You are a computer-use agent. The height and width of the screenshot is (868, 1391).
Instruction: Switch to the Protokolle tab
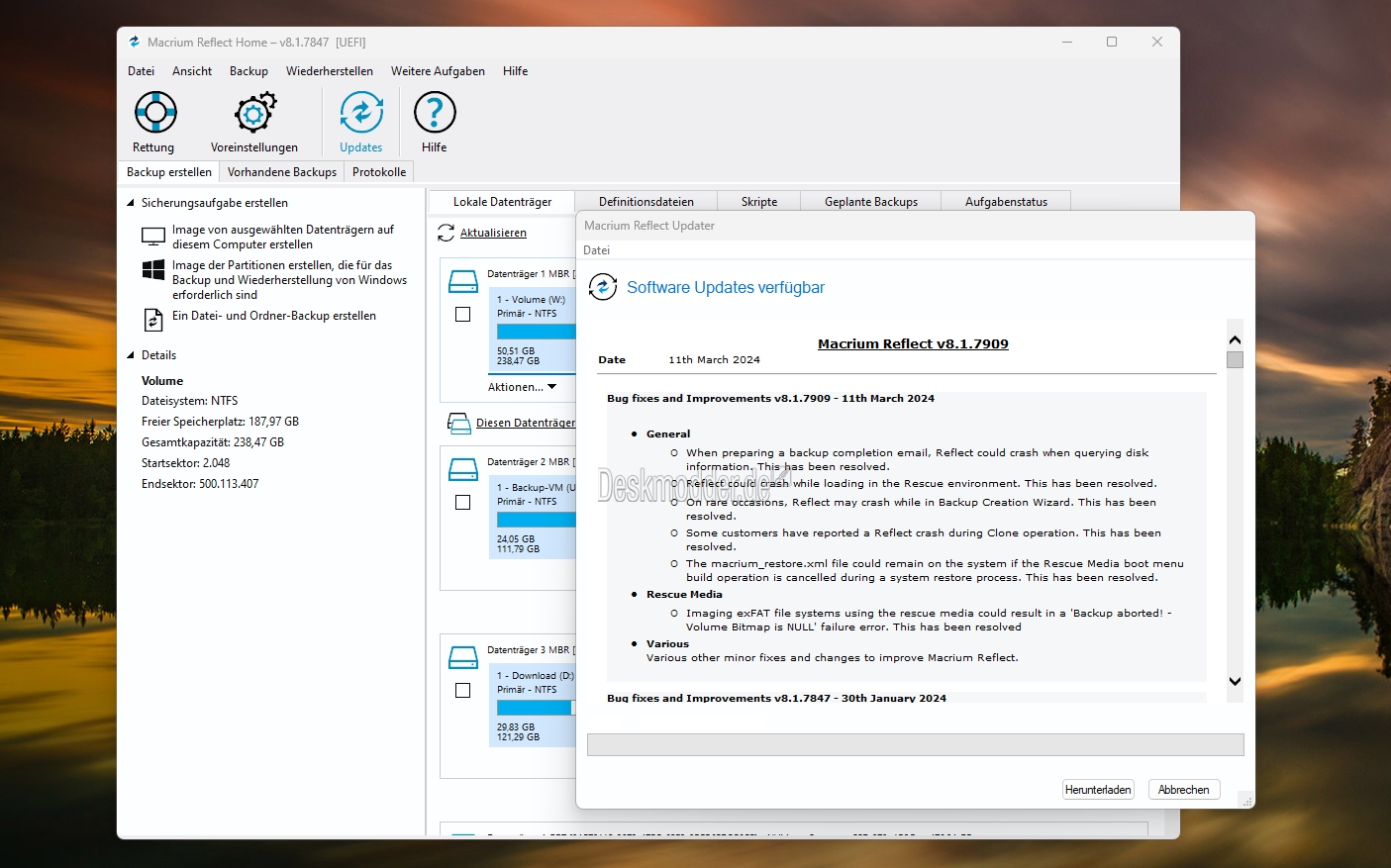tap(379, 172)
